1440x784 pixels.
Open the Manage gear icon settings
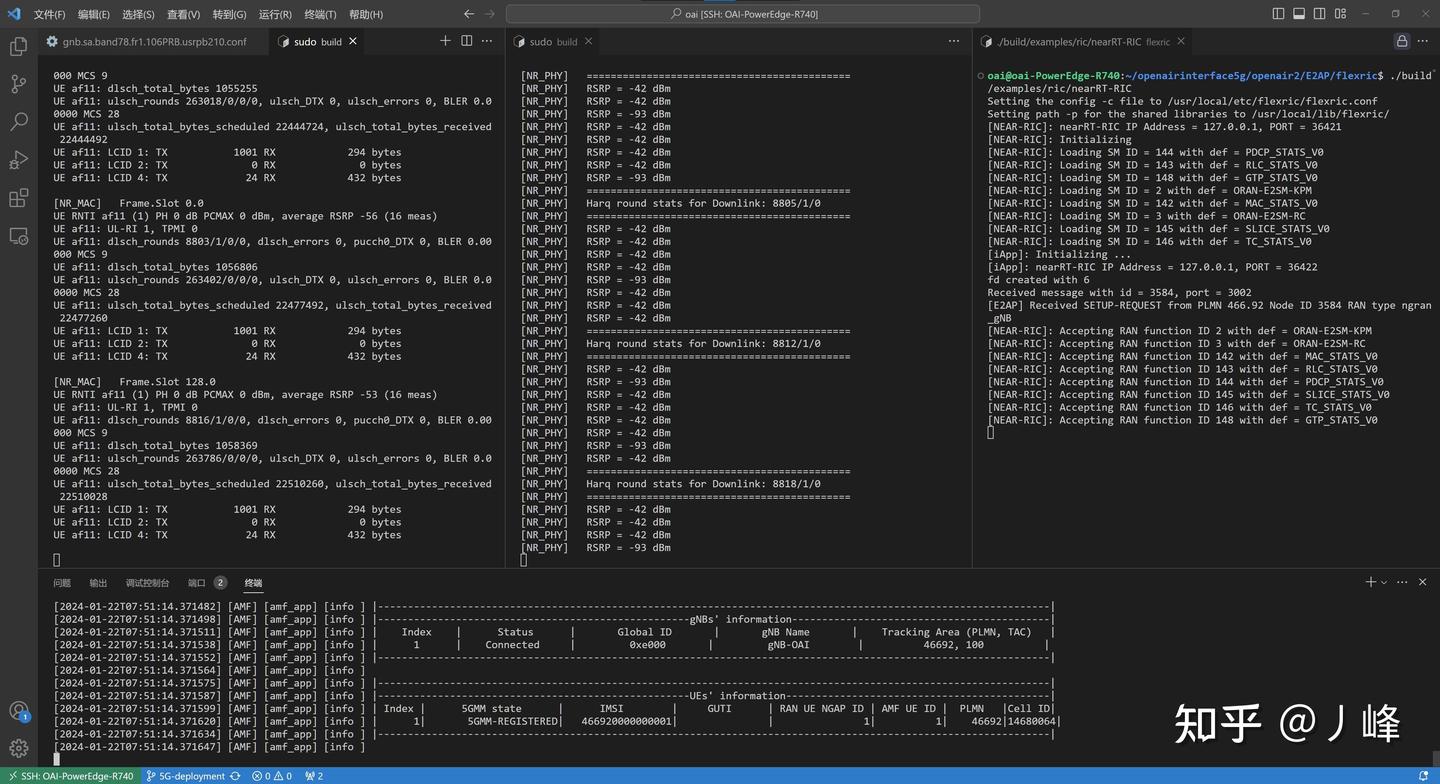click(18, 748)
